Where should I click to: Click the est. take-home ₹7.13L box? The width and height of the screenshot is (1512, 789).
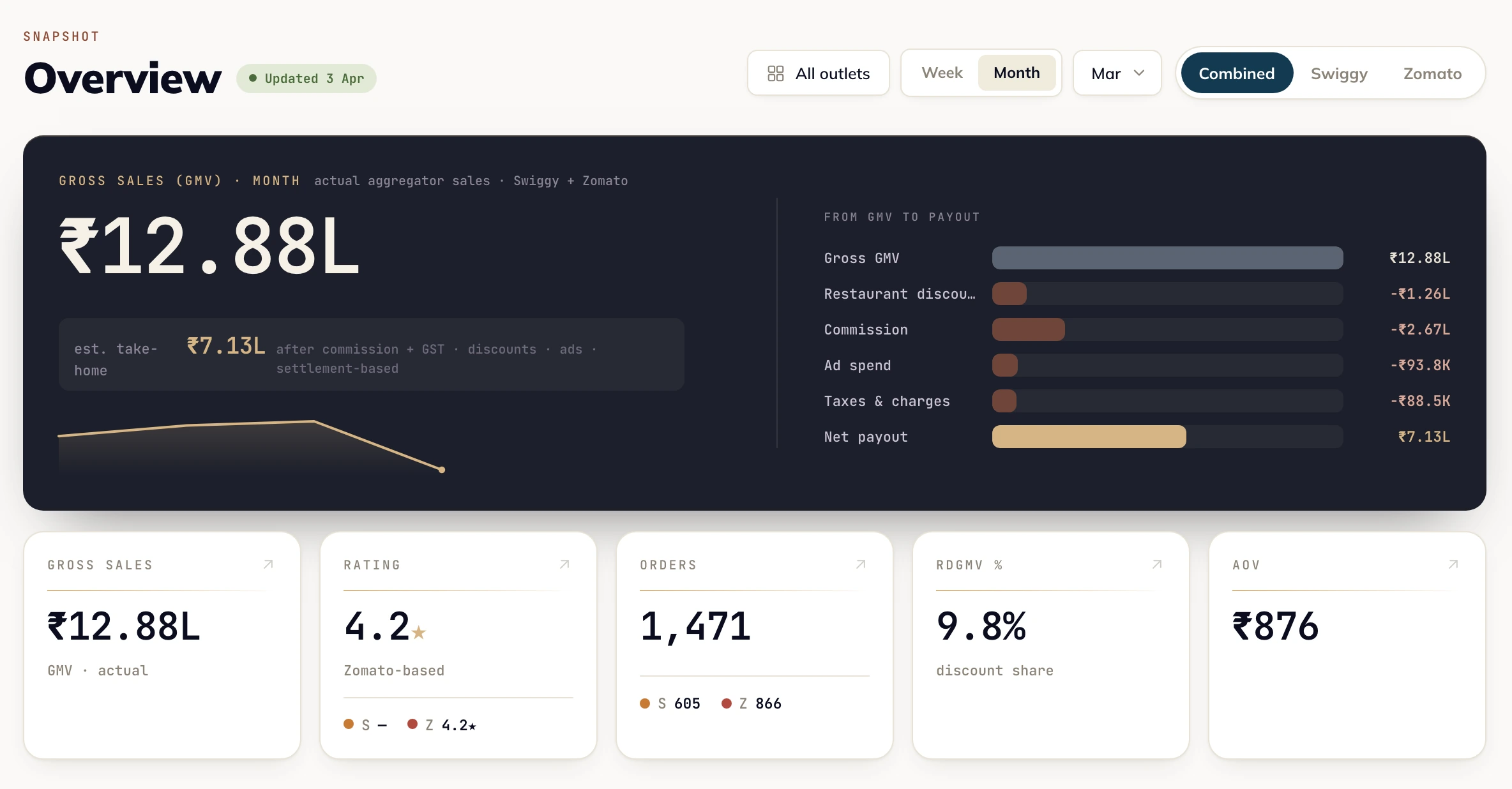coord(372,354)
